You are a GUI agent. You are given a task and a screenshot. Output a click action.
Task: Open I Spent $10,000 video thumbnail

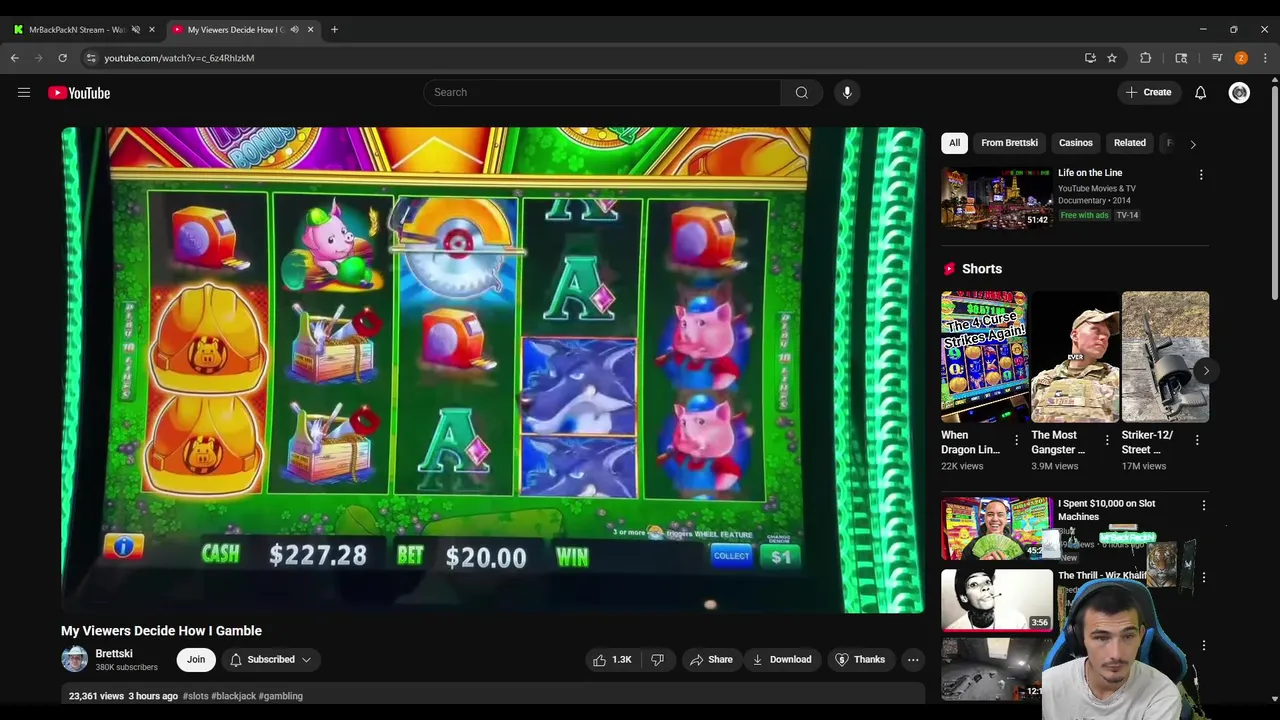coord(996,529)
